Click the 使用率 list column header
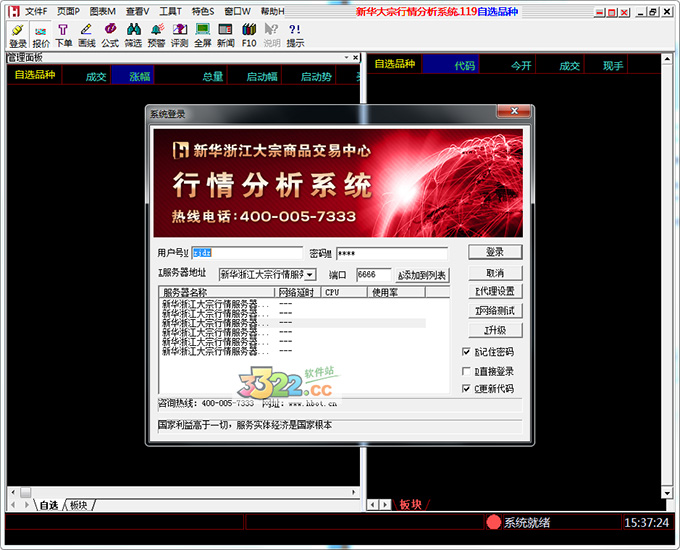Image resolution: width=680 pixels, height=550 pixels. tap(396, 292)
